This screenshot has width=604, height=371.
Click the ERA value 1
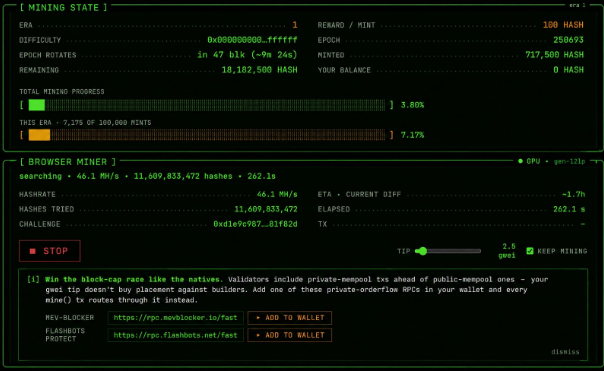(295, 25)
